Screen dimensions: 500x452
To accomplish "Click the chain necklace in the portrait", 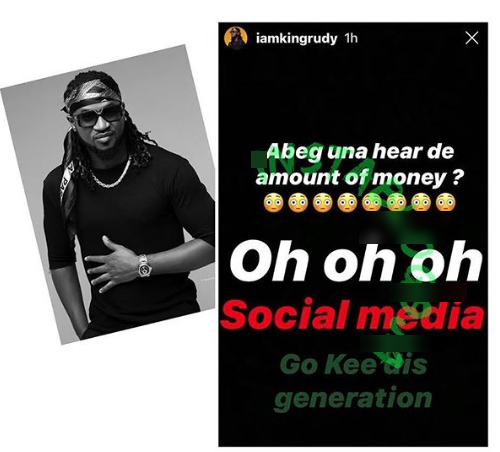I will tap(110, 174).
